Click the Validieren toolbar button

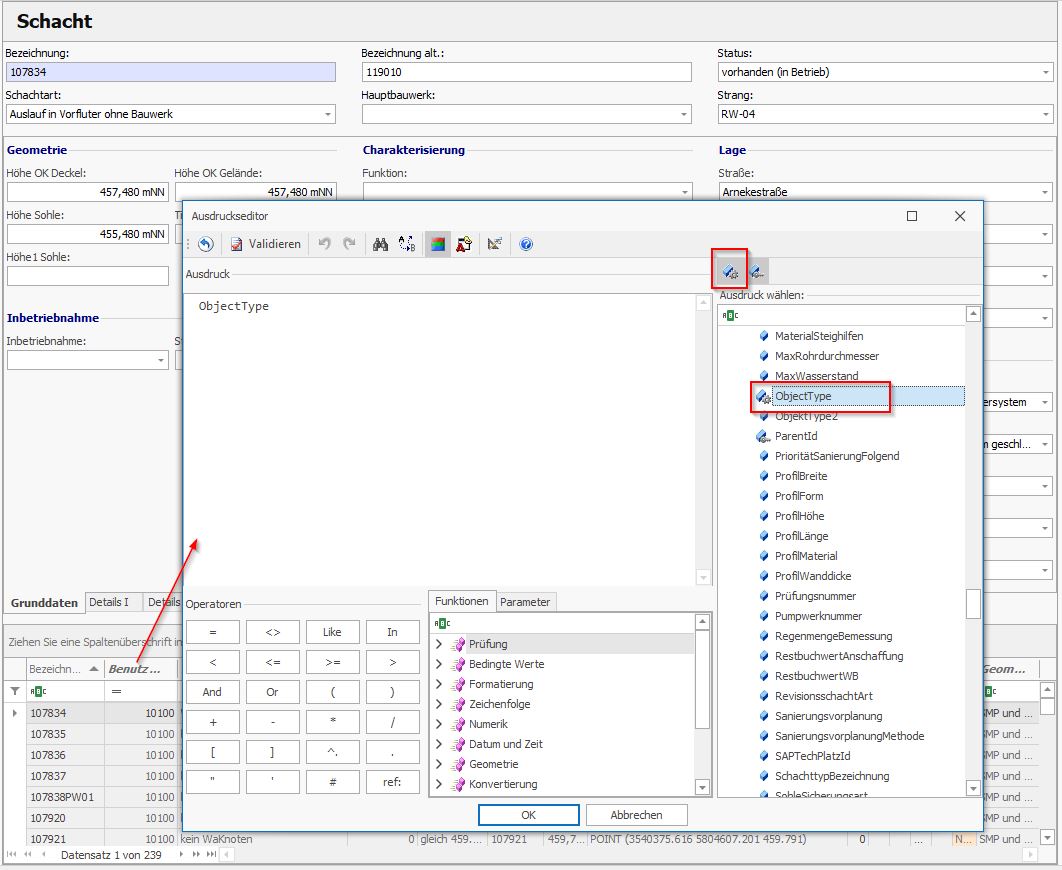coord(266,244)
